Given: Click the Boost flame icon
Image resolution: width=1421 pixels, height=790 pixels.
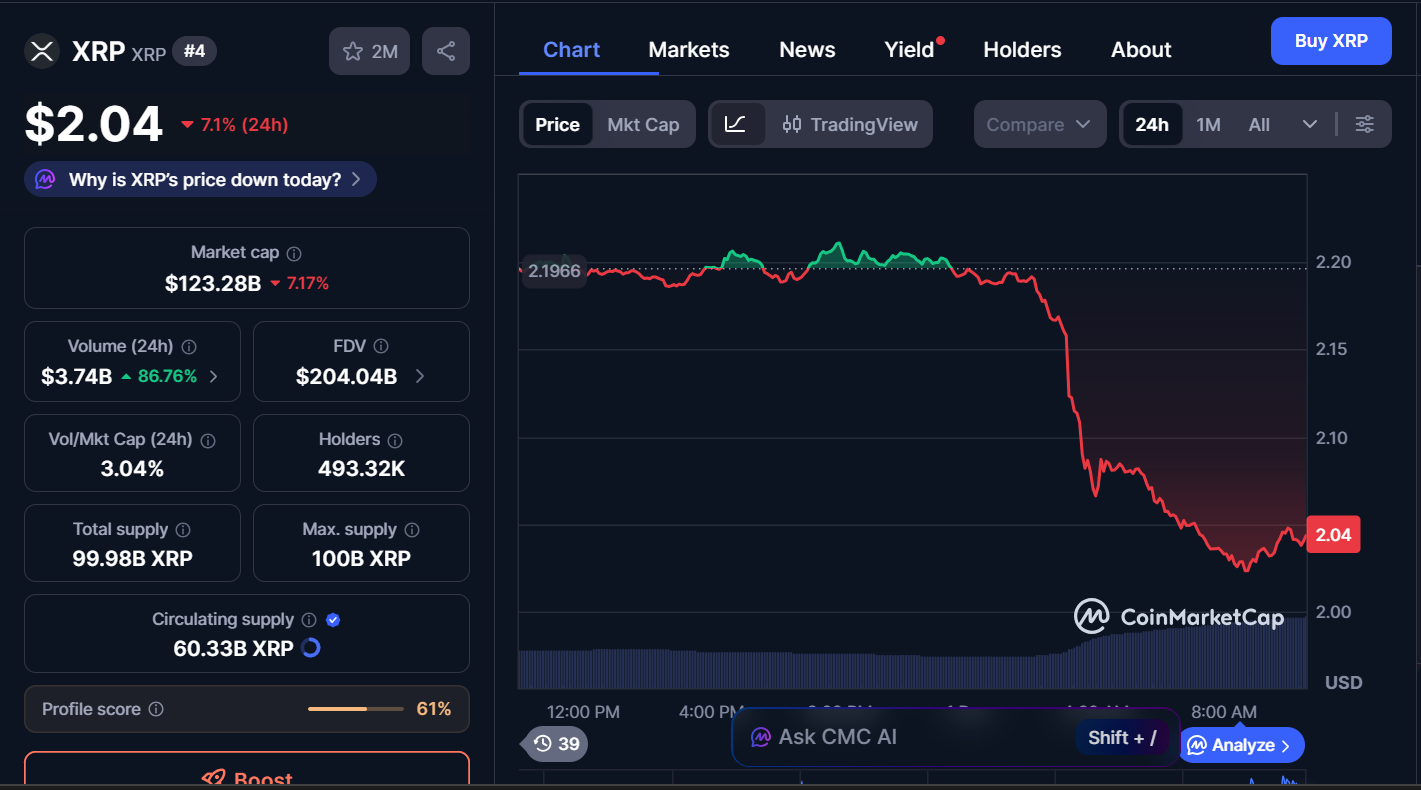Looking at the screenshot, I should click(x=210, y=778).
